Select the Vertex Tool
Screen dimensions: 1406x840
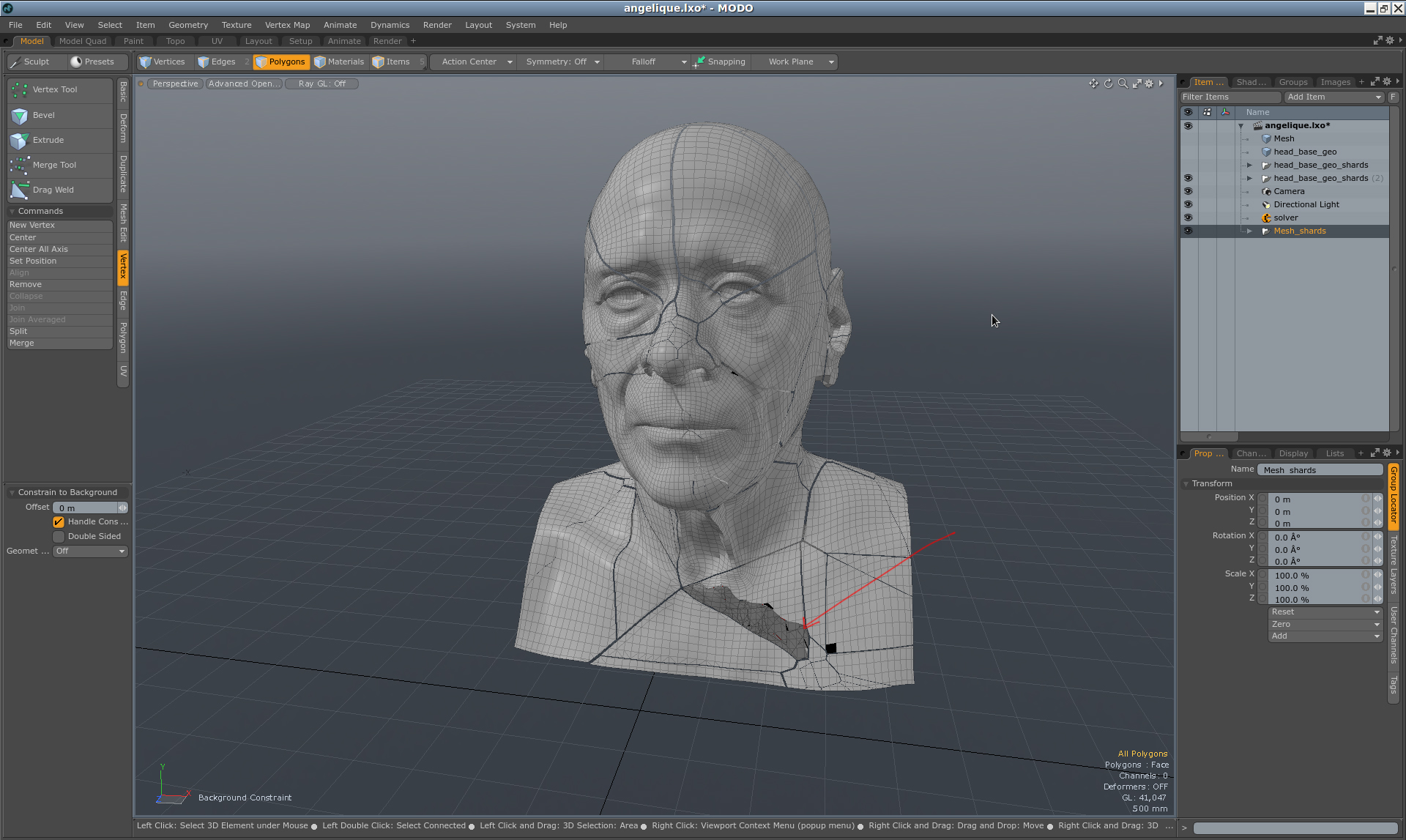pyautogui.click(x=60, y=90)
